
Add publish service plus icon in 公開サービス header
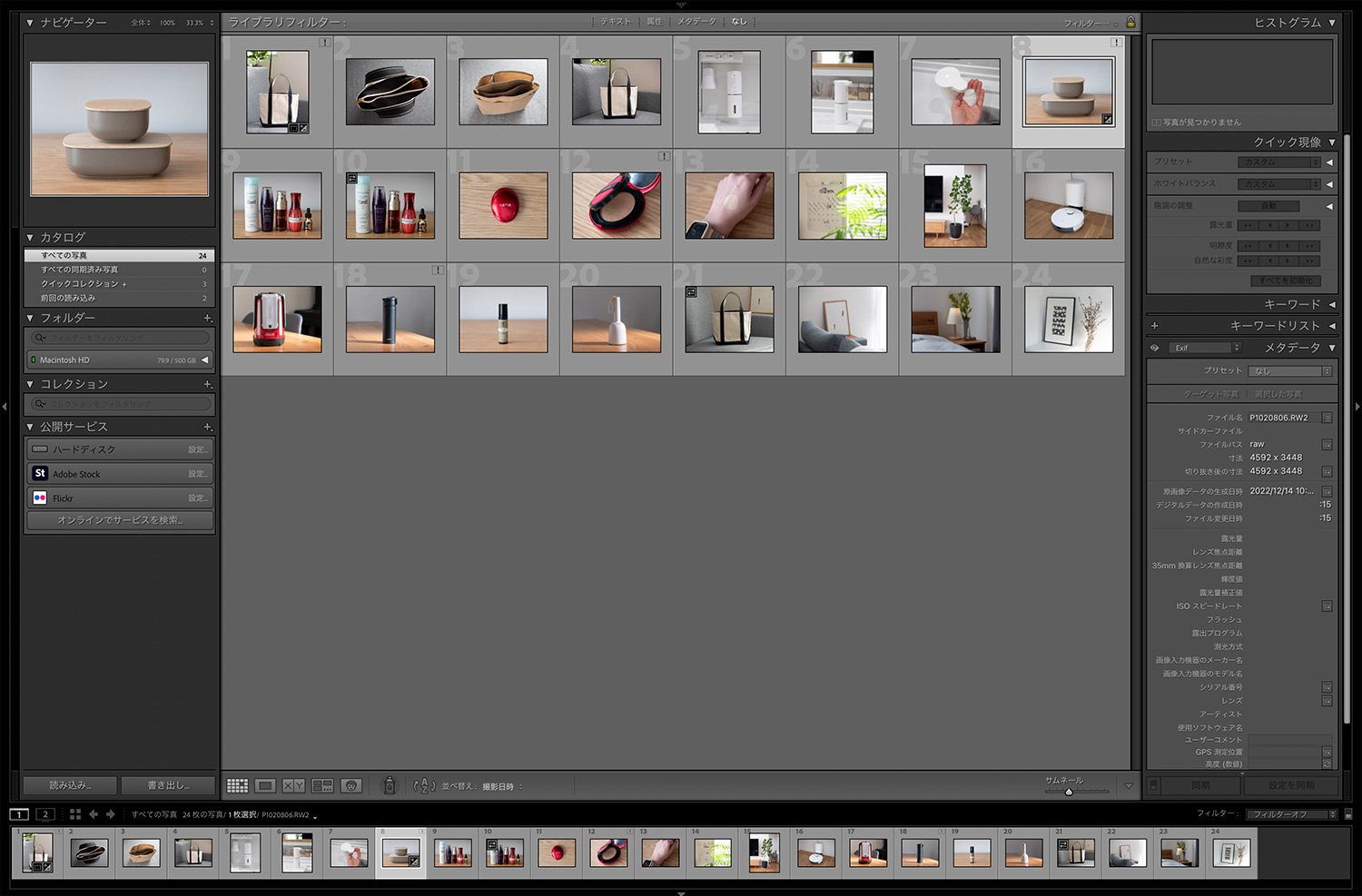(208, 427)
